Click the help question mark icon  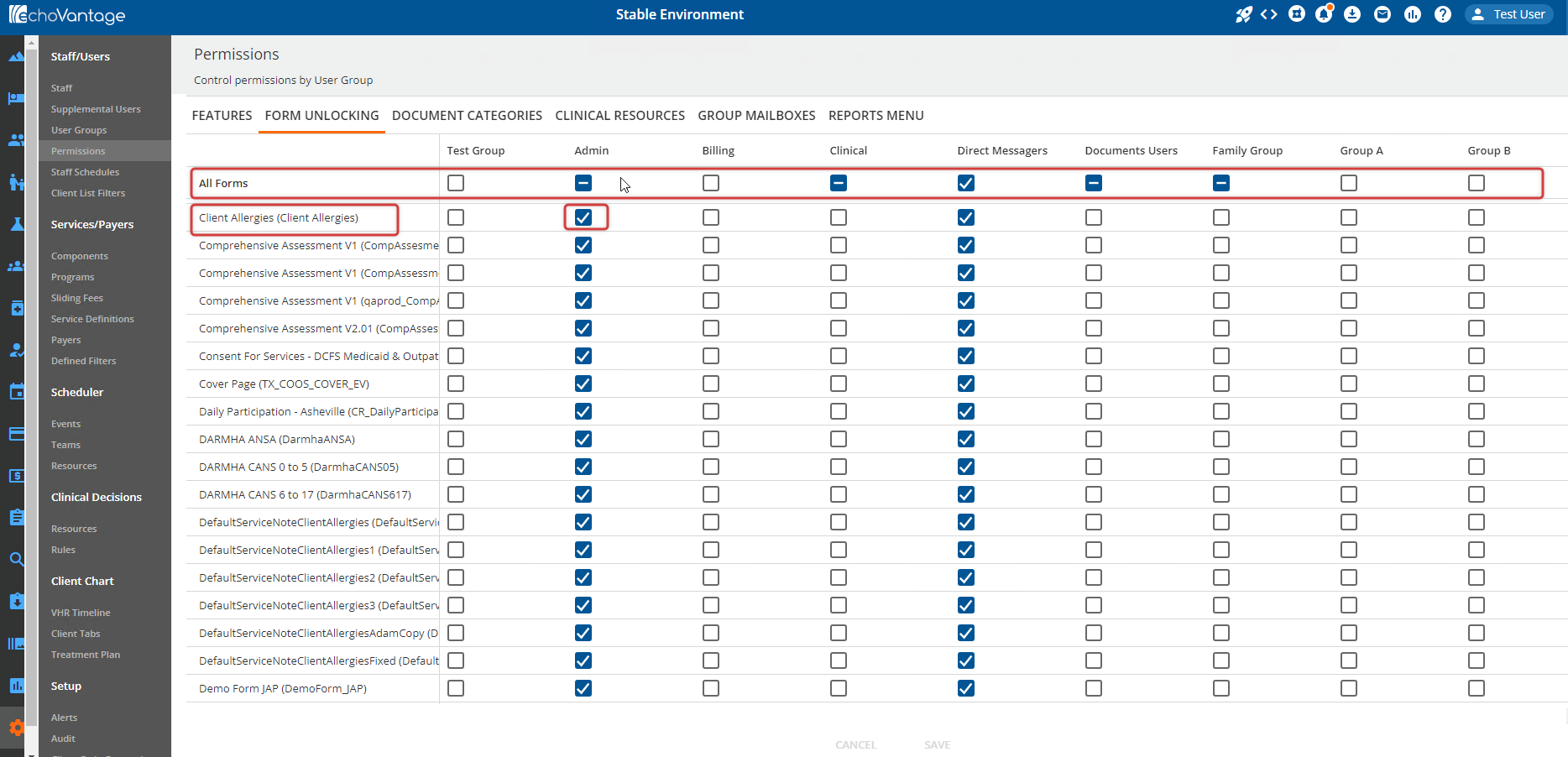(x=1443, y=14)
